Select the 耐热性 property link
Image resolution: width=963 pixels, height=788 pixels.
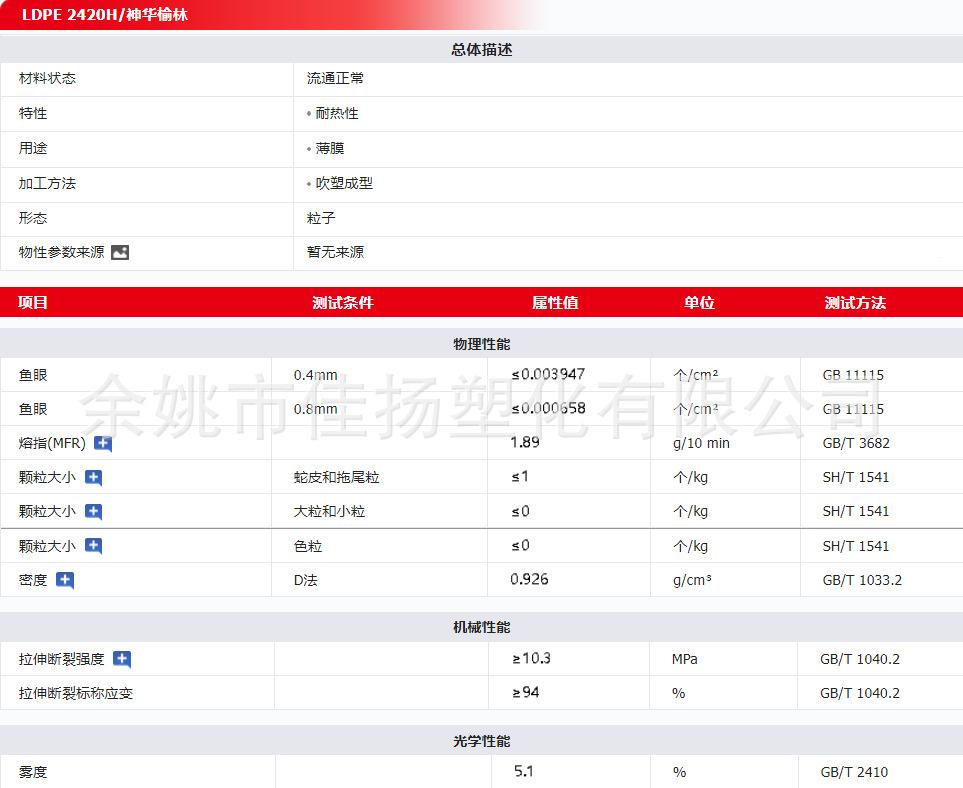pyautogui.click(x=336, y=113)
